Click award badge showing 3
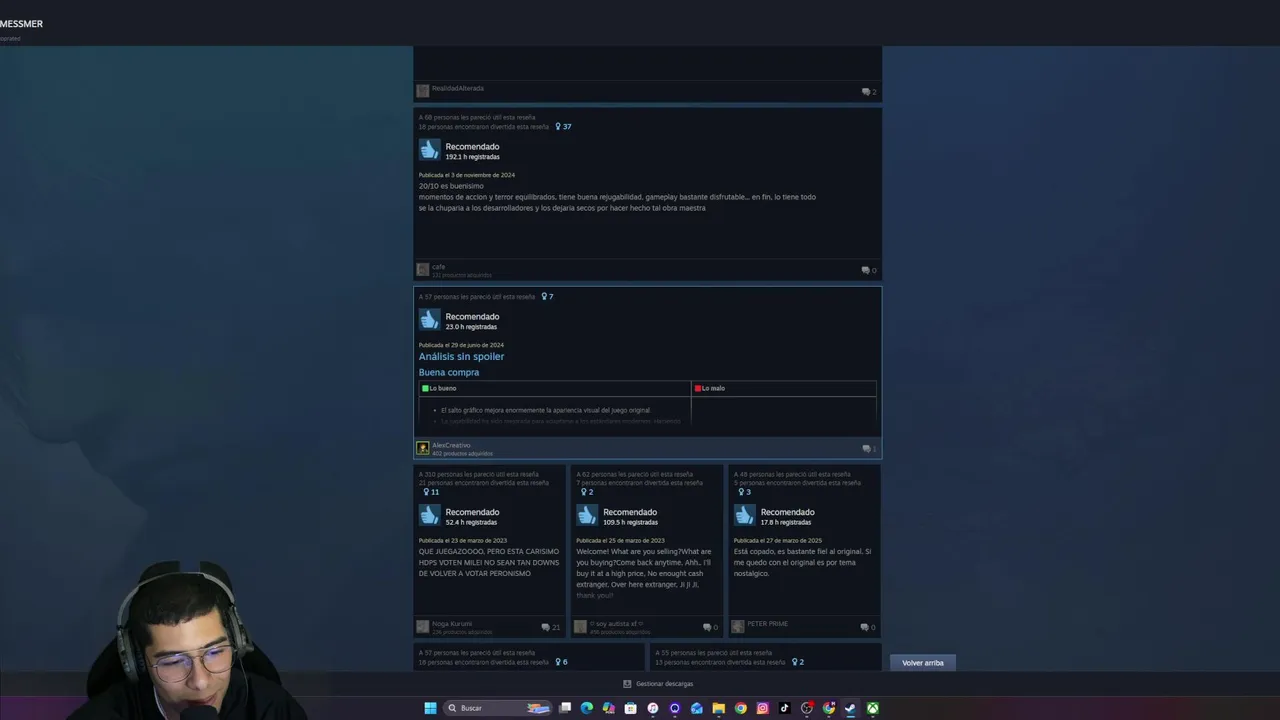The height and width of the screenshot is (720, 1280). (743, 492)
